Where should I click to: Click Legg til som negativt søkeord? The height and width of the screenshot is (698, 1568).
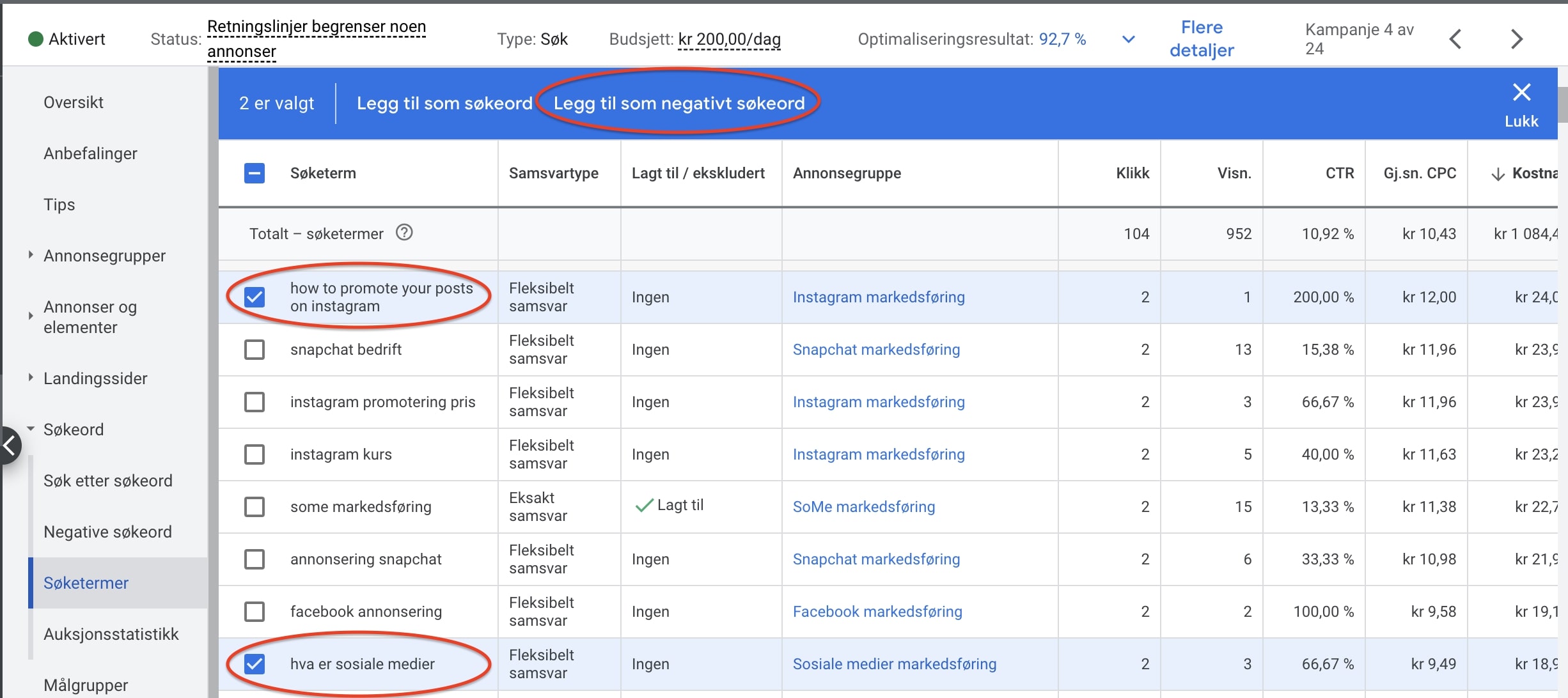(678, 103)
